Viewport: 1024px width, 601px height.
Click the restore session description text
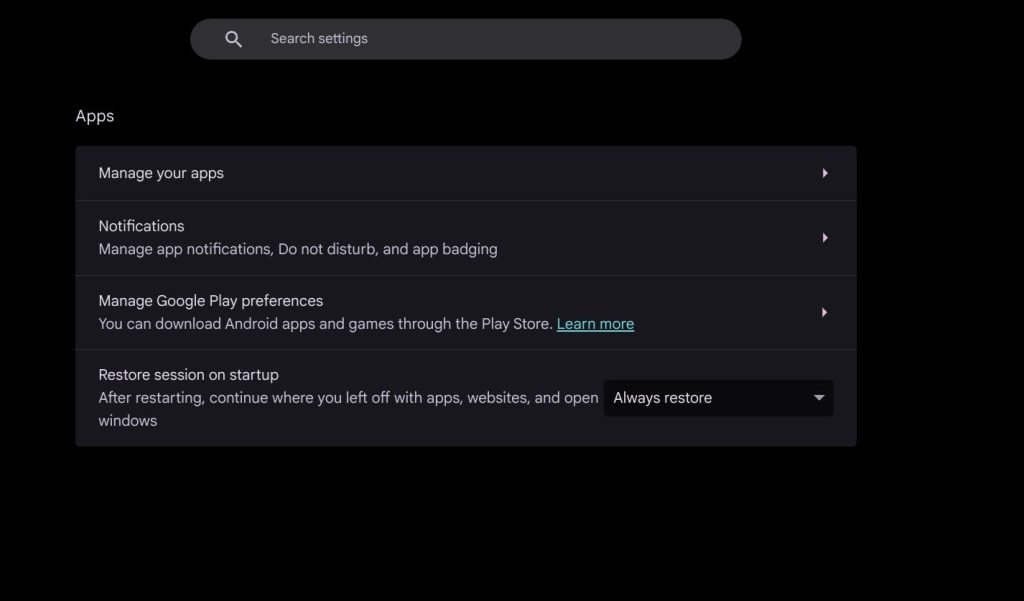coord(347,398)
